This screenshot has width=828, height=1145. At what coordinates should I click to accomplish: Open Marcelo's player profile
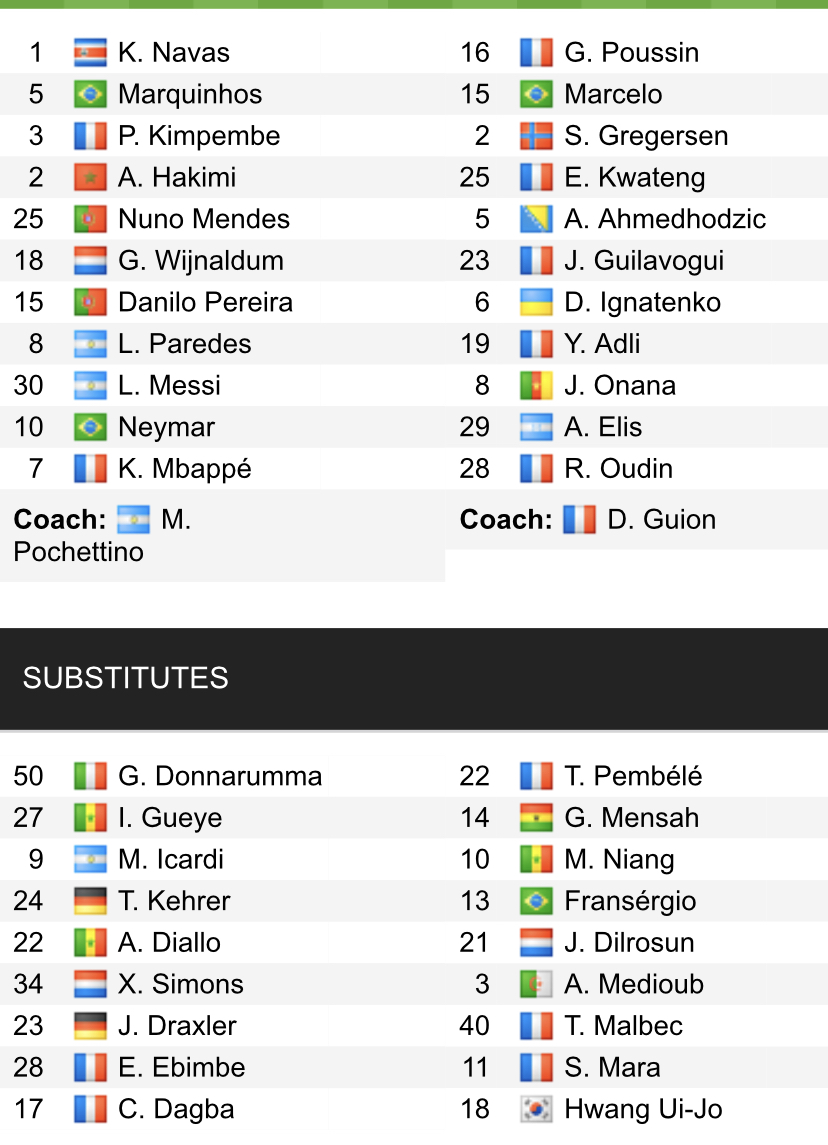click(x=613, y=95)
